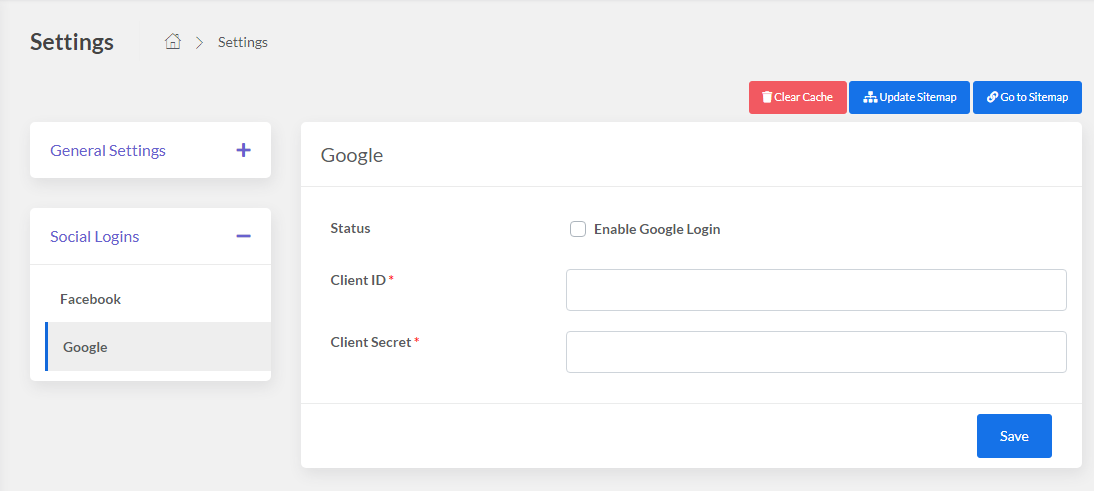The image size is (1094, 491).
Task: Click the Go to Sitemap button
Action: pos(1027,97)
